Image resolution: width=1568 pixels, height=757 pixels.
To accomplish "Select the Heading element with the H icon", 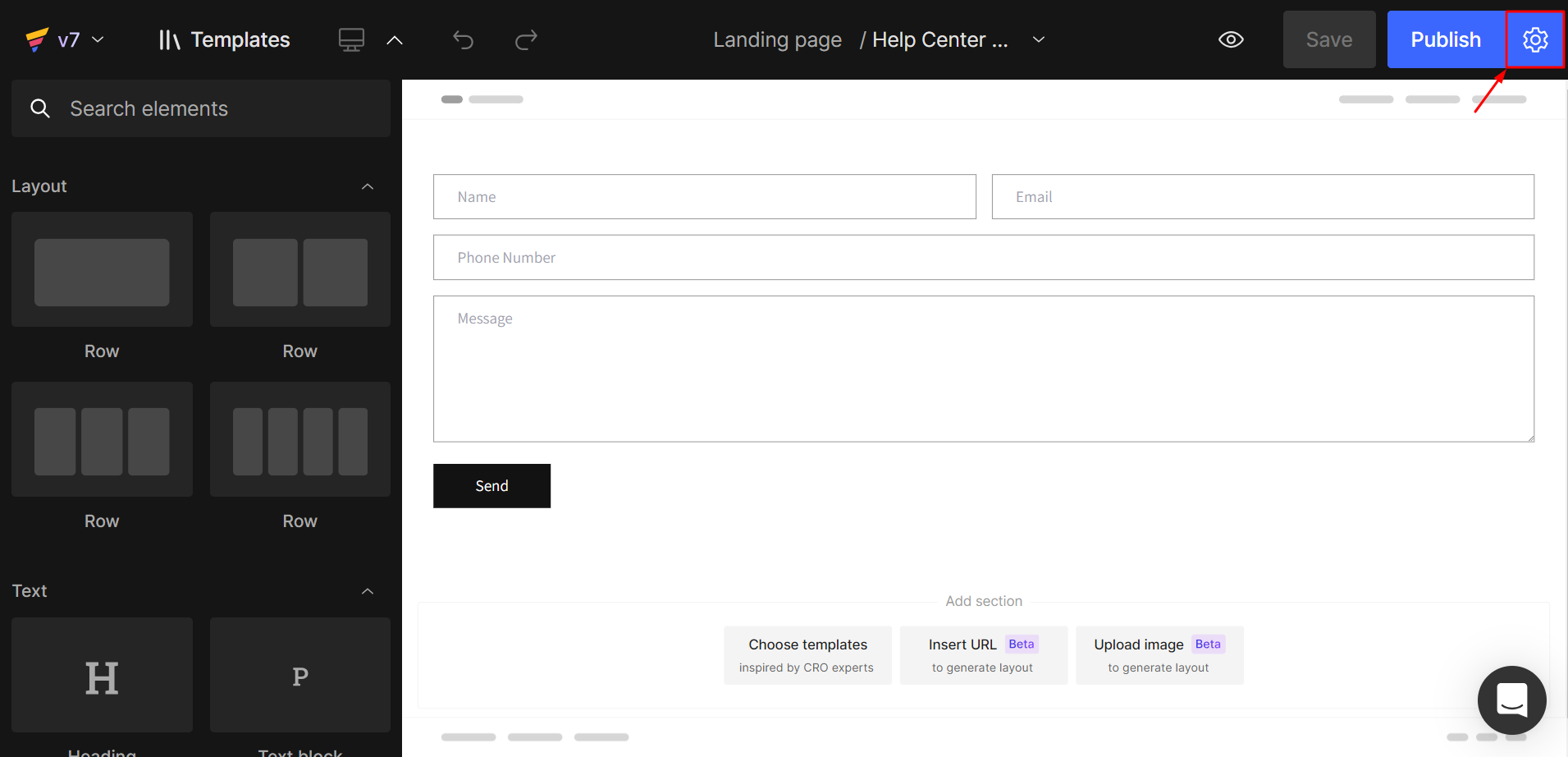I will (102, 675).
